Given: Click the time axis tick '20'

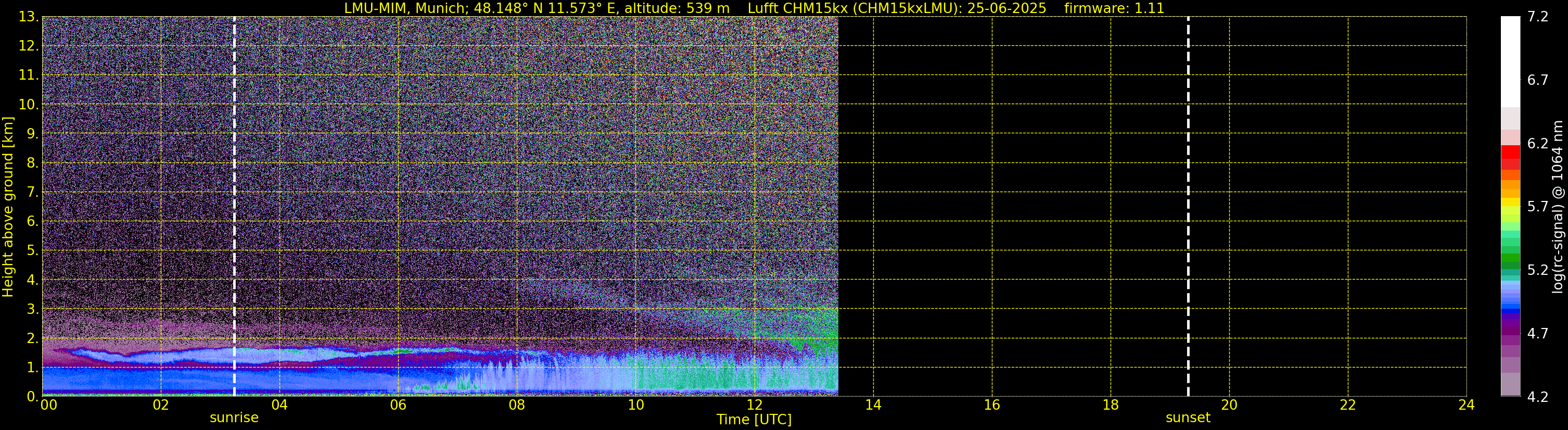Looking at the screenshot, I should (1229, 405).
